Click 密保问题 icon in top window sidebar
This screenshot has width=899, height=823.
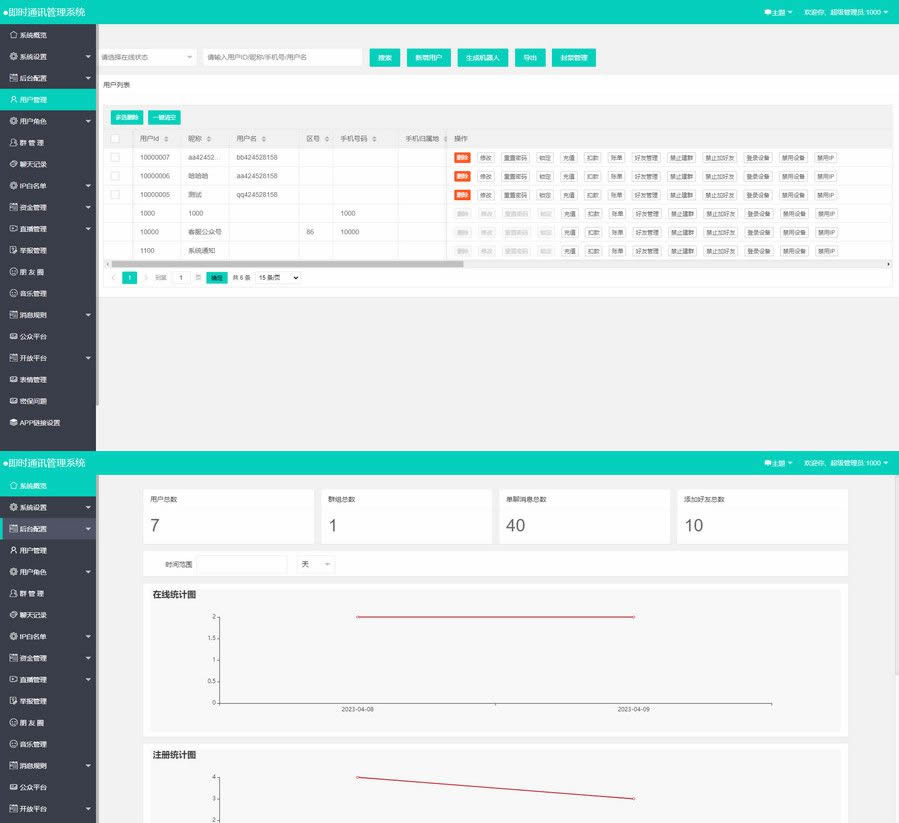14,400
